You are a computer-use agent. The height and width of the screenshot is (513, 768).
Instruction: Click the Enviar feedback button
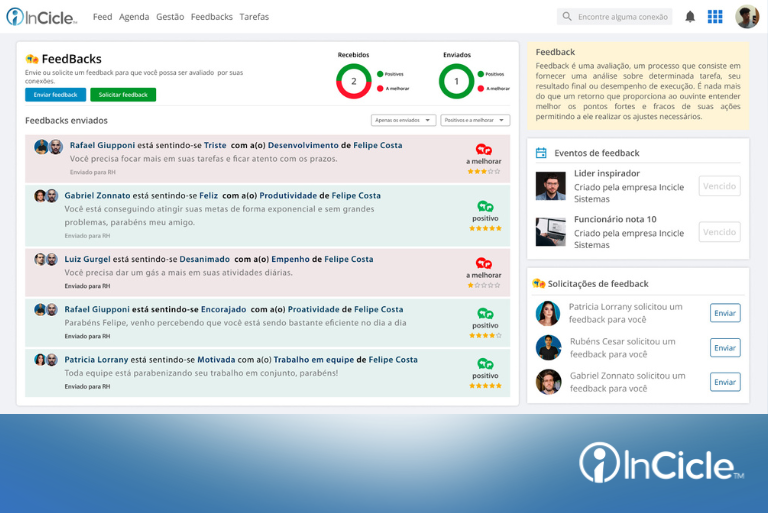[55, 95]
